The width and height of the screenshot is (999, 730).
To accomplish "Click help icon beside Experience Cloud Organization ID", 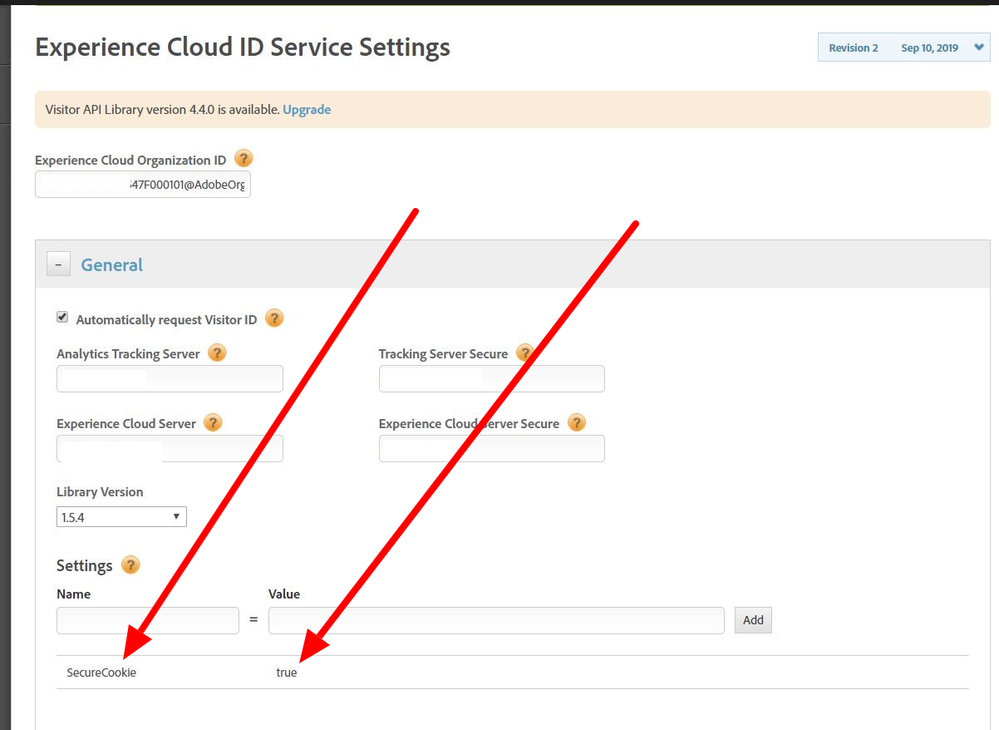I will [x=243, y=159].
